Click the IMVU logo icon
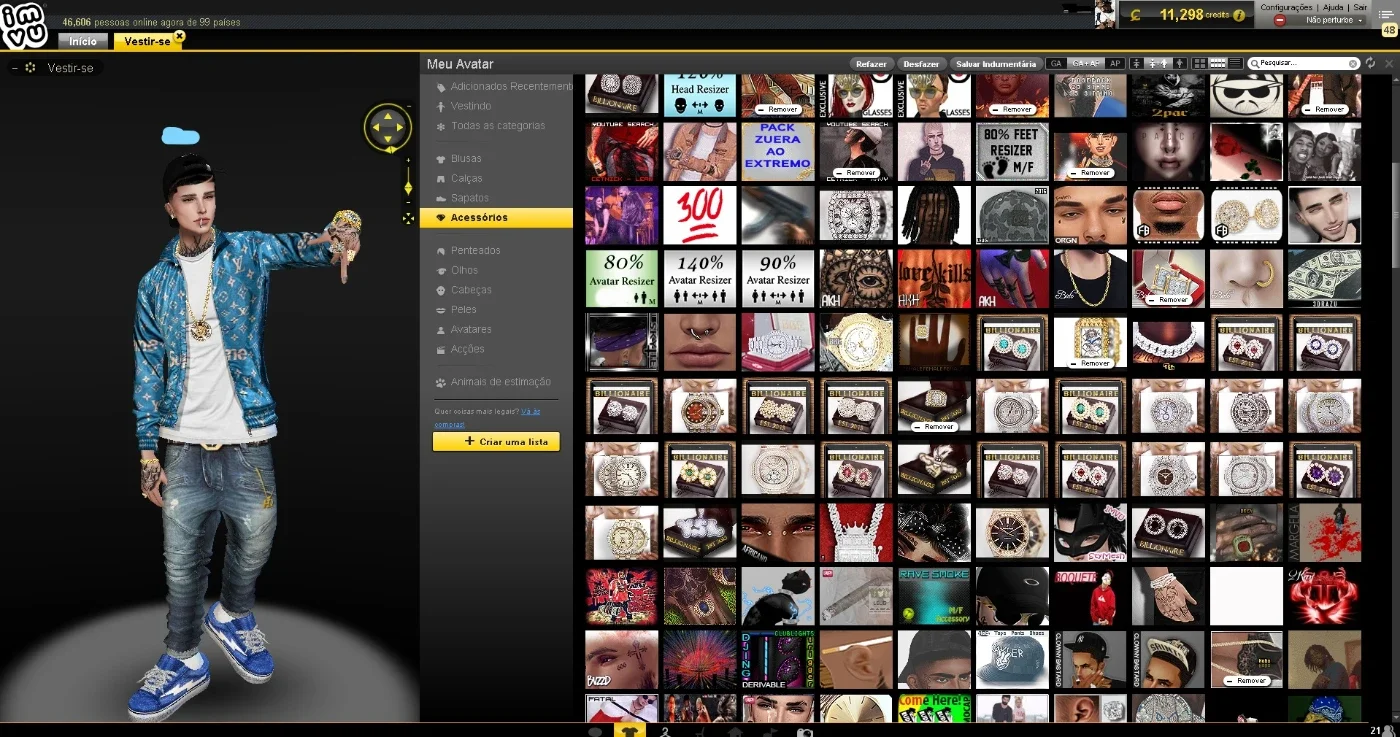Image resolution: width=1400 pixels, height=737 pixels. (x=24, y=26)
